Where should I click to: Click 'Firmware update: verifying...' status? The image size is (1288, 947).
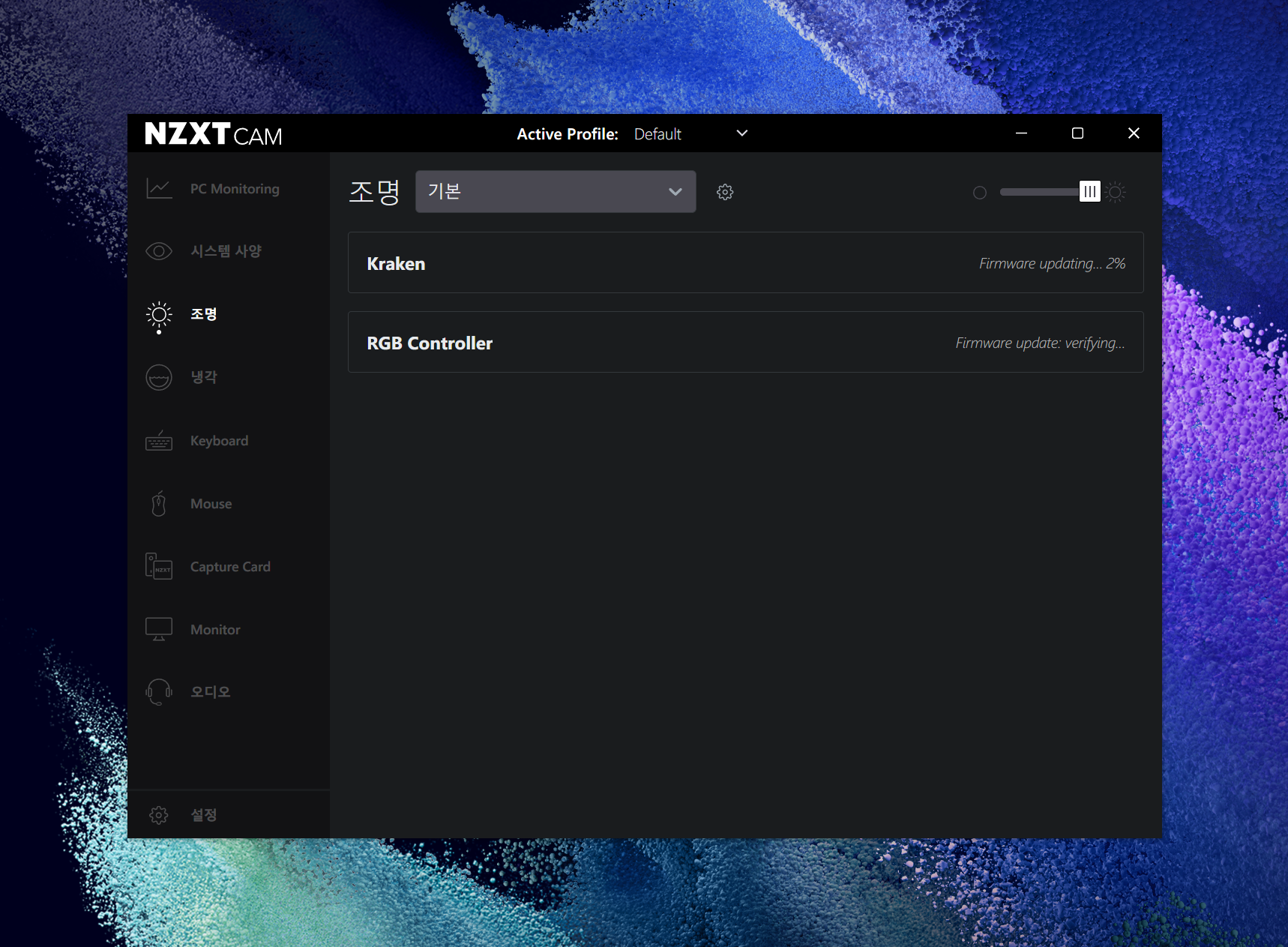pyautogui.click(x=1040, y=343)
